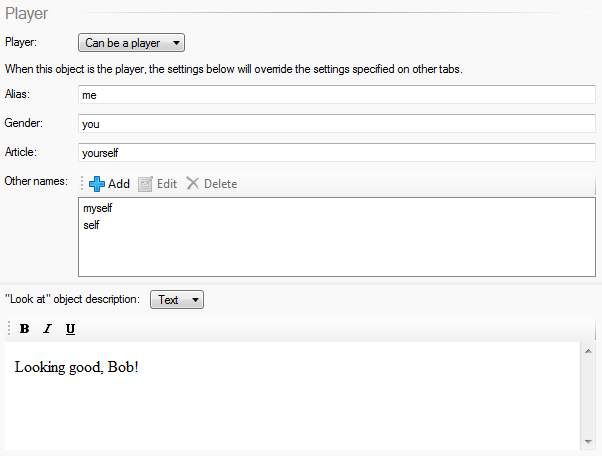602x456 pixels.
Task: Click the blue plus Add icon
Action: (97, 184)
